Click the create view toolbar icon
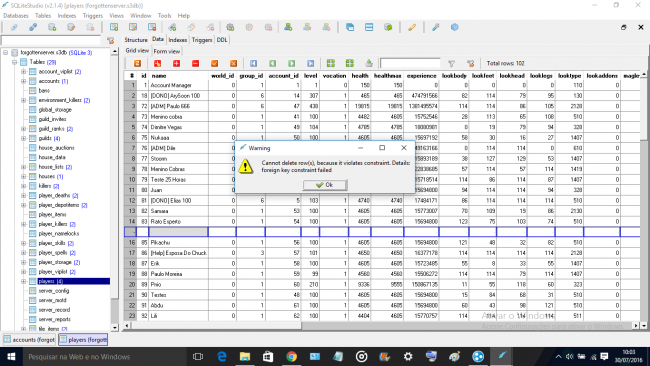 pyautogui.click(x=288, y=27)
